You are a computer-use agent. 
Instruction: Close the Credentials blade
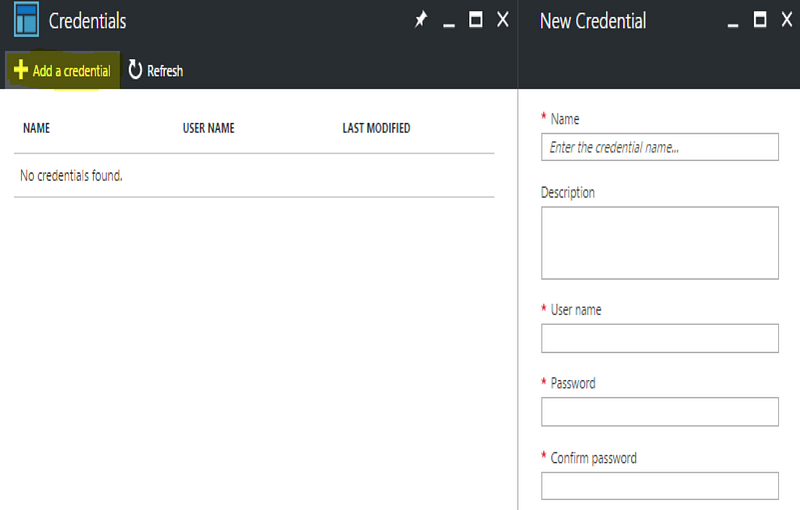(503, 20)
